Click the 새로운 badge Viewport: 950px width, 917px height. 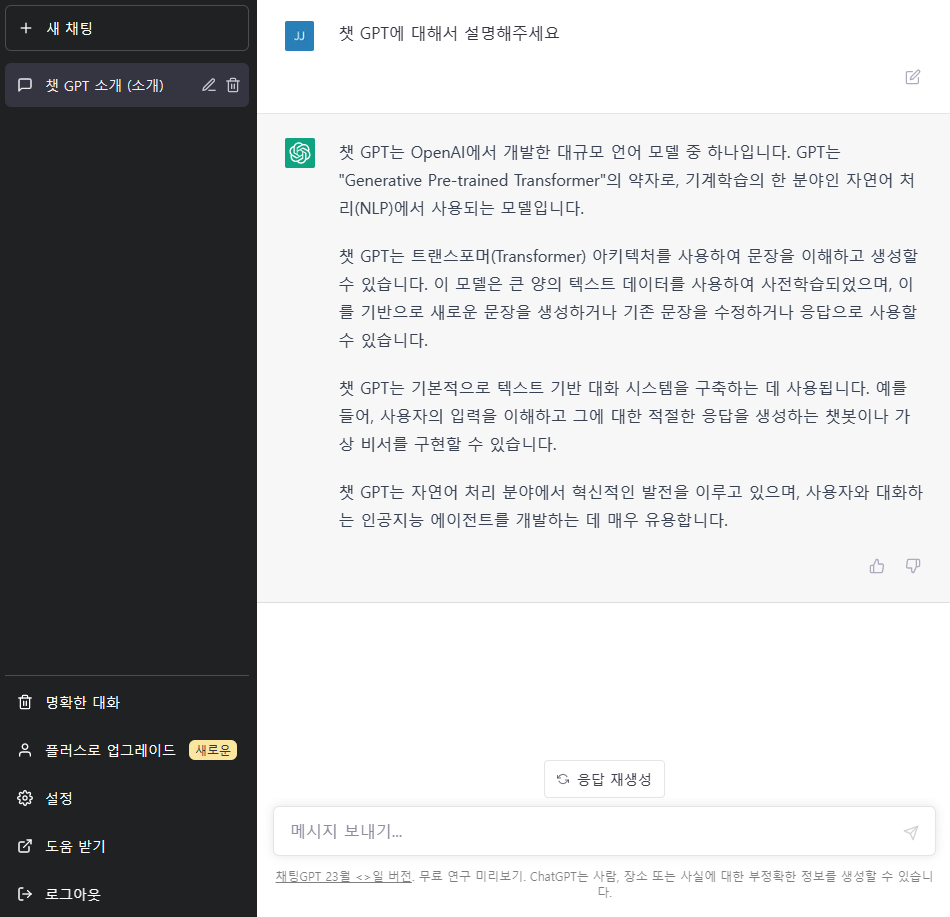coord(213,750)
